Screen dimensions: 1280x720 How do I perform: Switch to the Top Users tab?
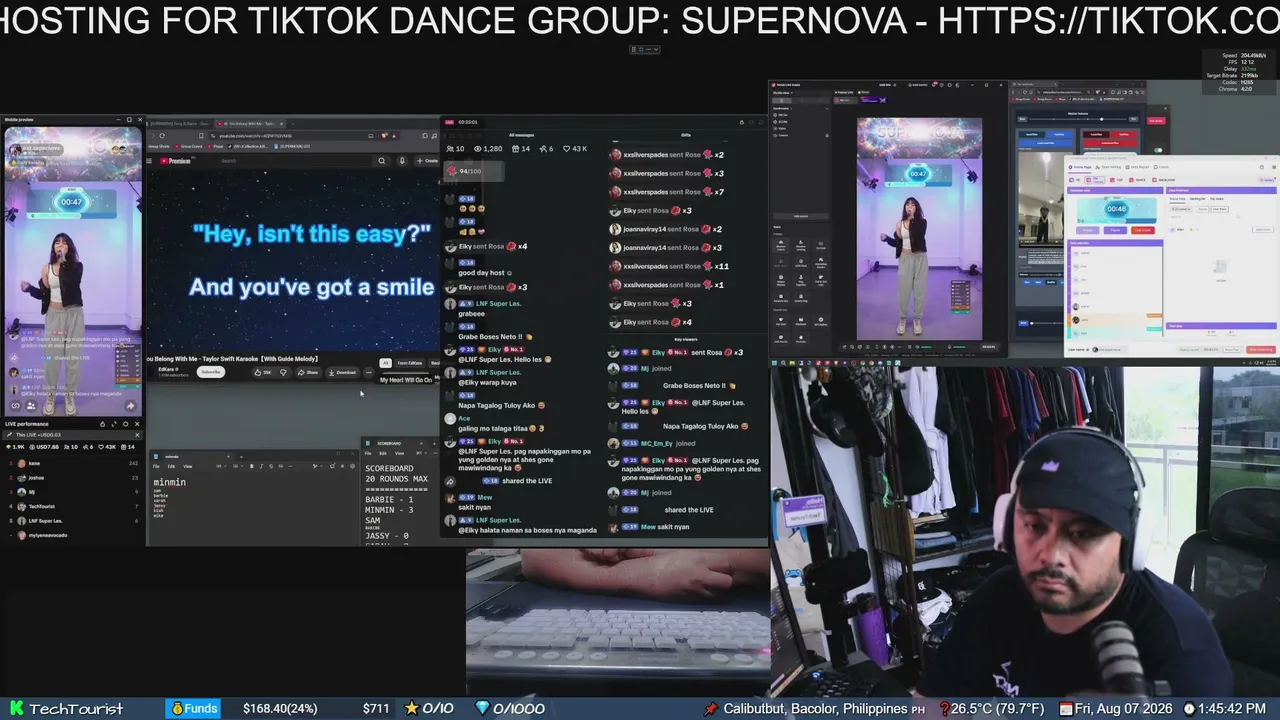[1217, 199]
